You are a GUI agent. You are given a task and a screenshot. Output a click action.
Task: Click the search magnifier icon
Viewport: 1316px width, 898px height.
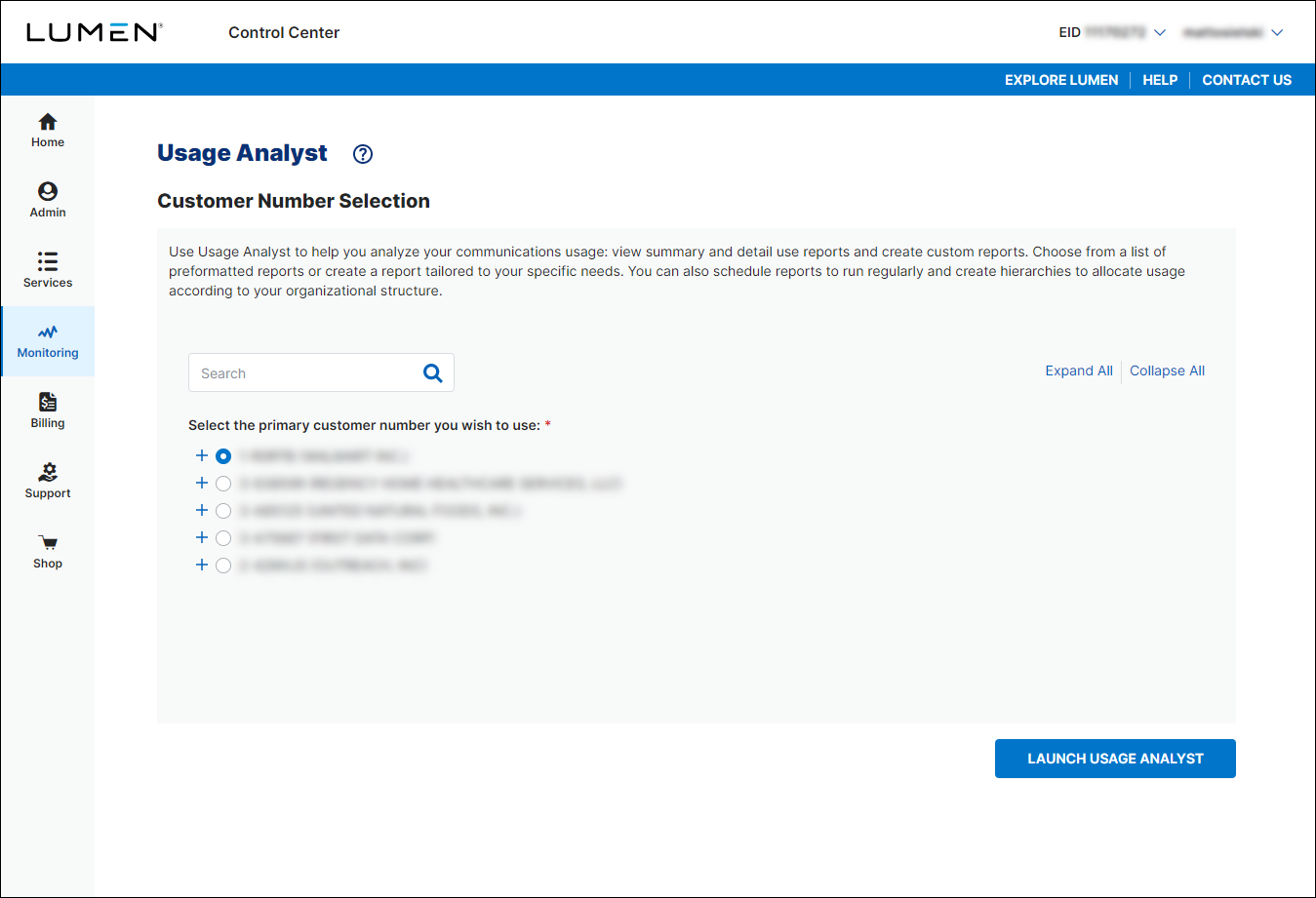[x=433, y=373]
